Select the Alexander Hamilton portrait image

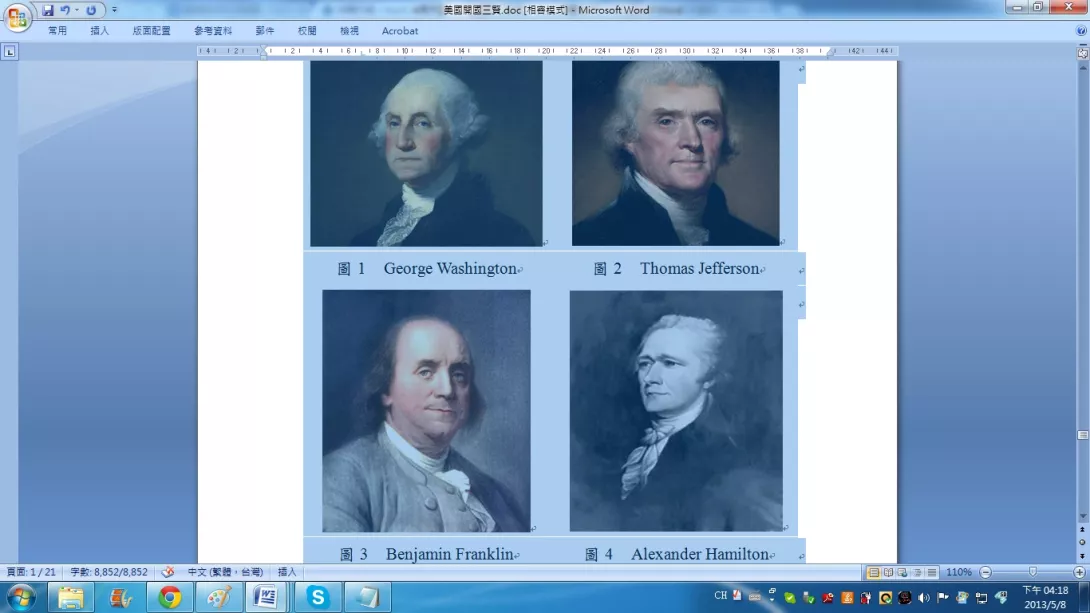[676, 411]
